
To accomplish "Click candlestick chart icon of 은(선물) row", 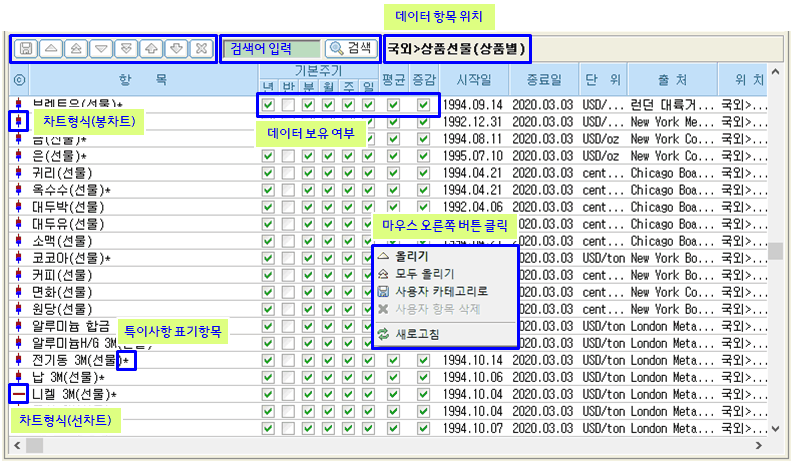I will [x=19, y=156].
